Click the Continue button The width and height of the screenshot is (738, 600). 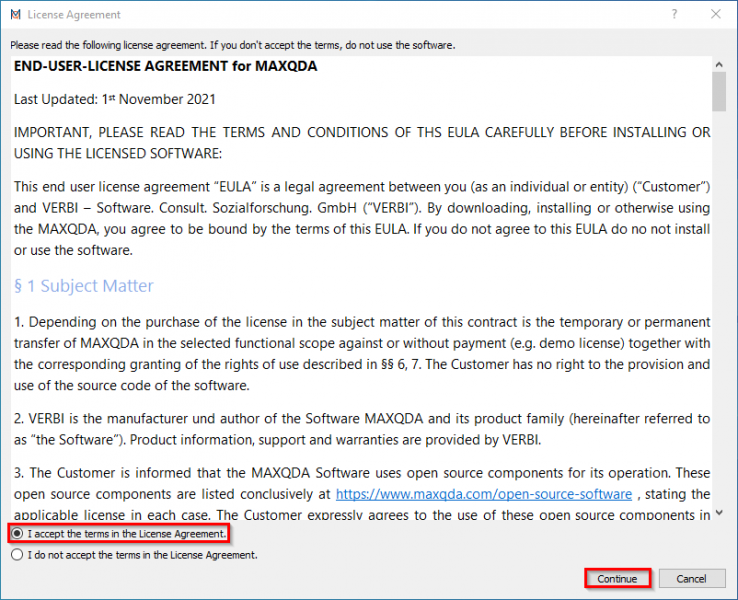pyautogui.click(x=617, y=578)
